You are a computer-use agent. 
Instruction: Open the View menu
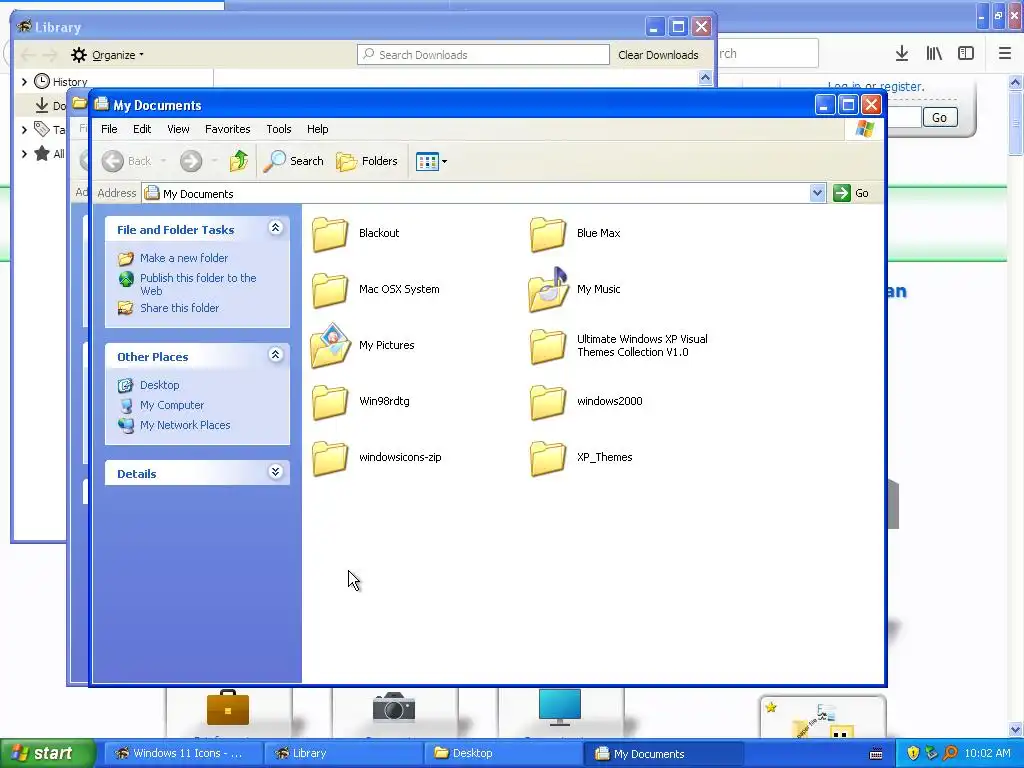pos(178,129)
